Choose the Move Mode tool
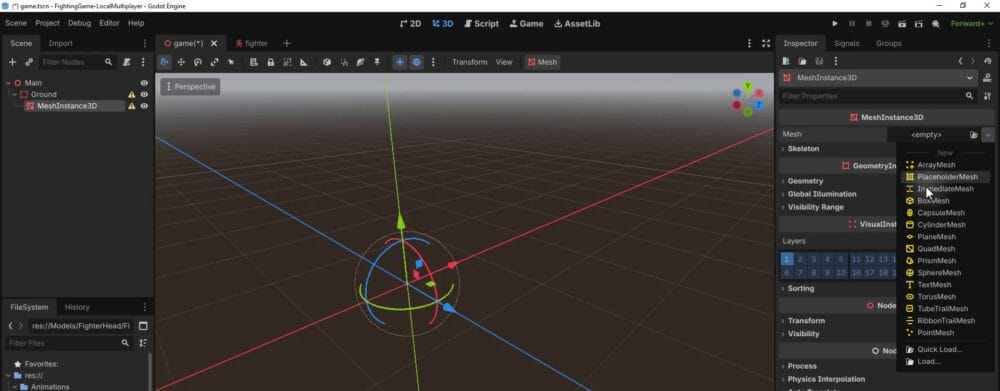The height and width of the screenshot is (391, 1000). 181,62
